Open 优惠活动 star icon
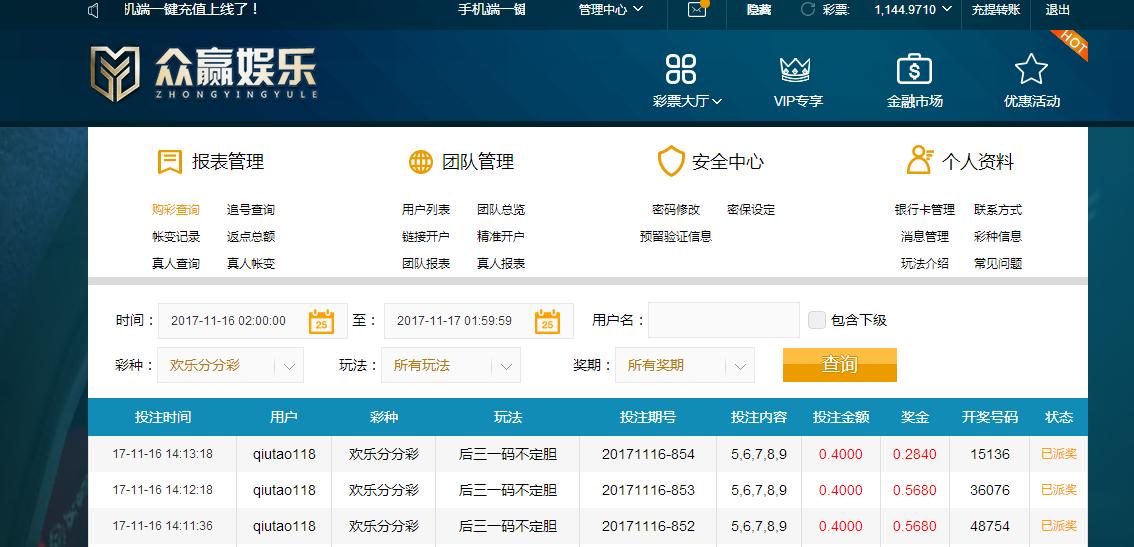 coord(1031,69)
